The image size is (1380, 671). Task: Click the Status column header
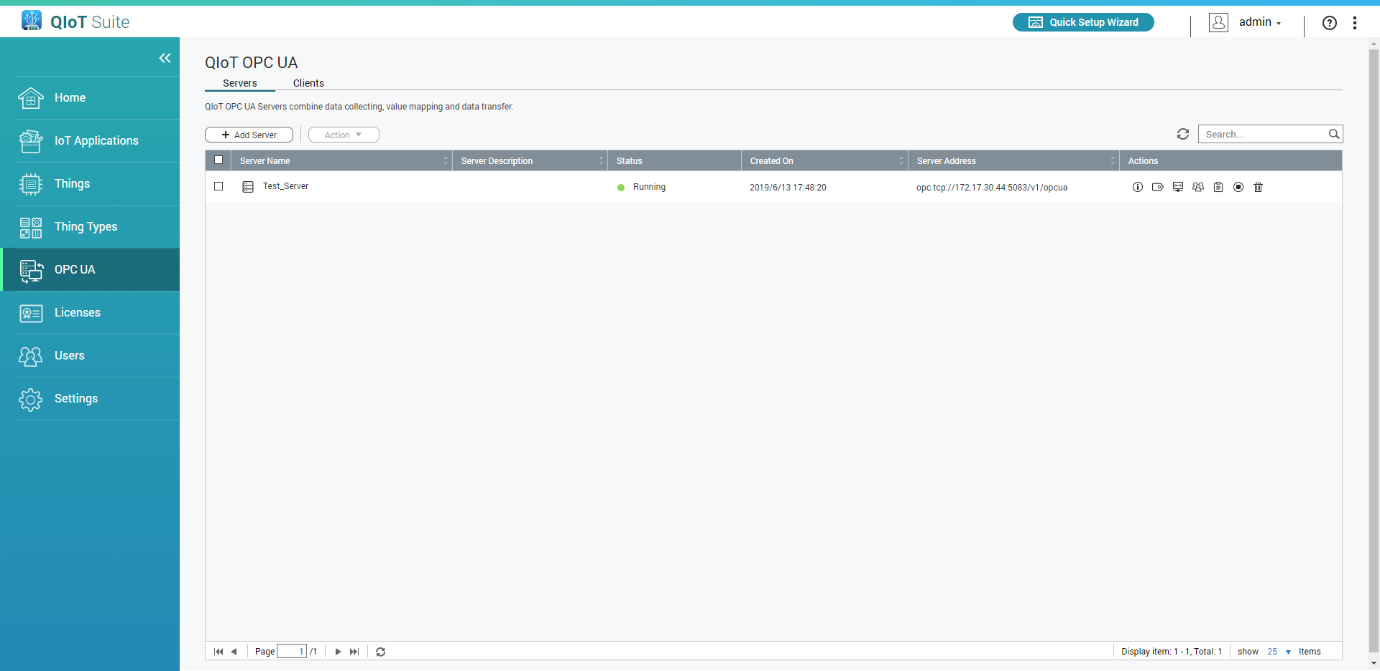tap(674, 161)
